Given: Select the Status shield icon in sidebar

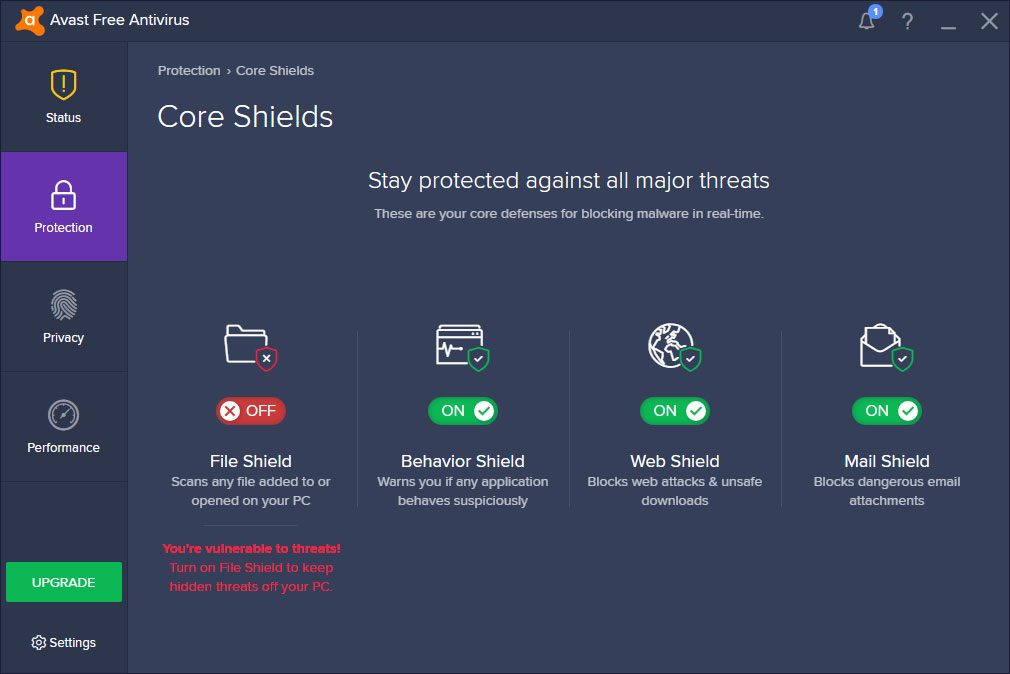Looking at the screenshot, I should coord(63,84).
